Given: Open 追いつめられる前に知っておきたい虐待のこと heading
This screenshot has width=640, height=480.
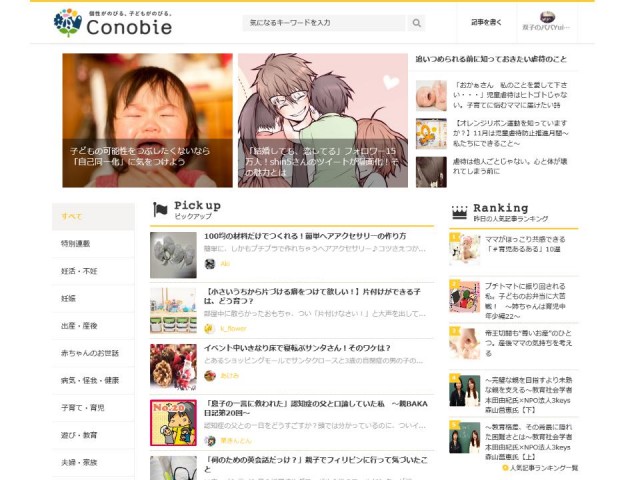Looking at the screenshot, I should 491,59.
